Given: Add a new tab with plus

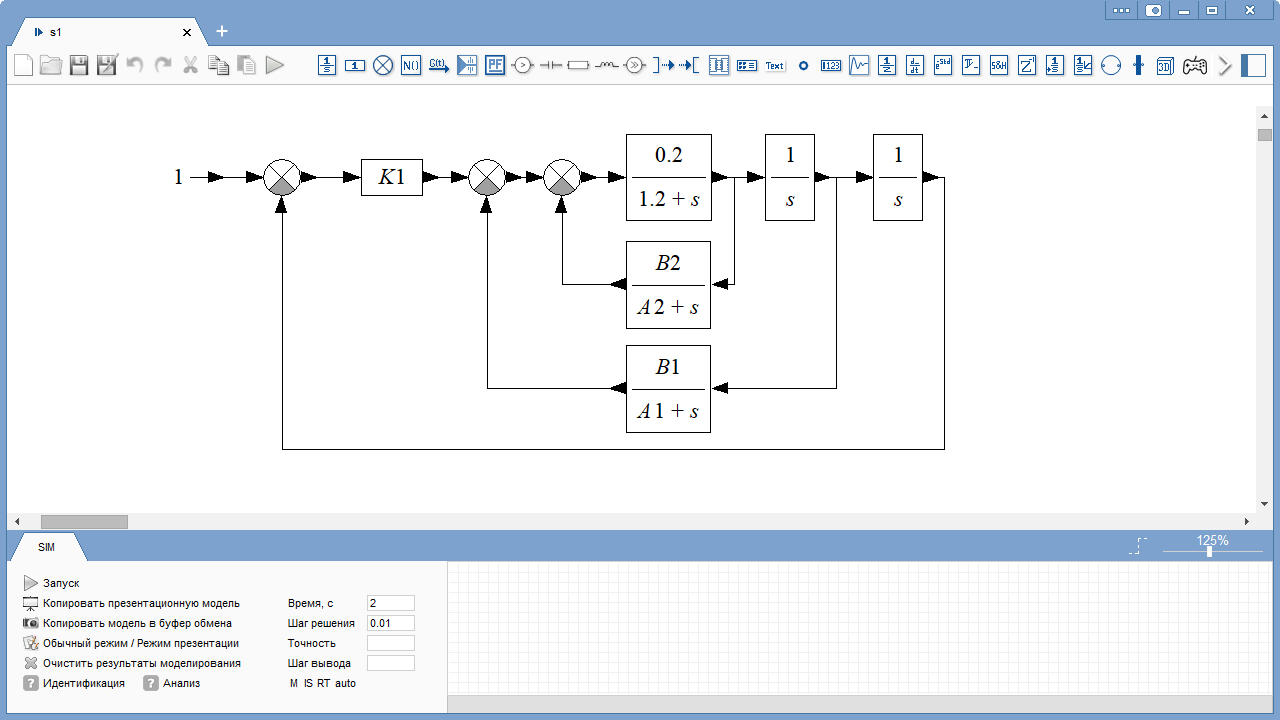Looking at the screenshot, I should (222, 31).
